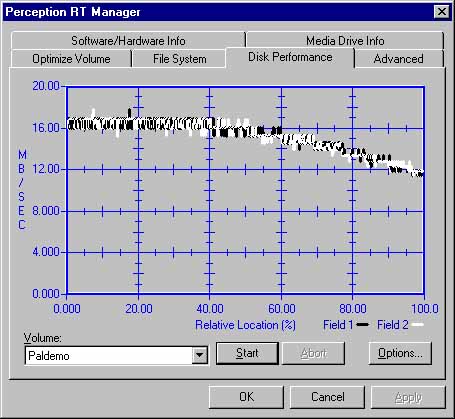
Task: Click the Field 1 black legend swatch
Action: [x=363, y=324]
